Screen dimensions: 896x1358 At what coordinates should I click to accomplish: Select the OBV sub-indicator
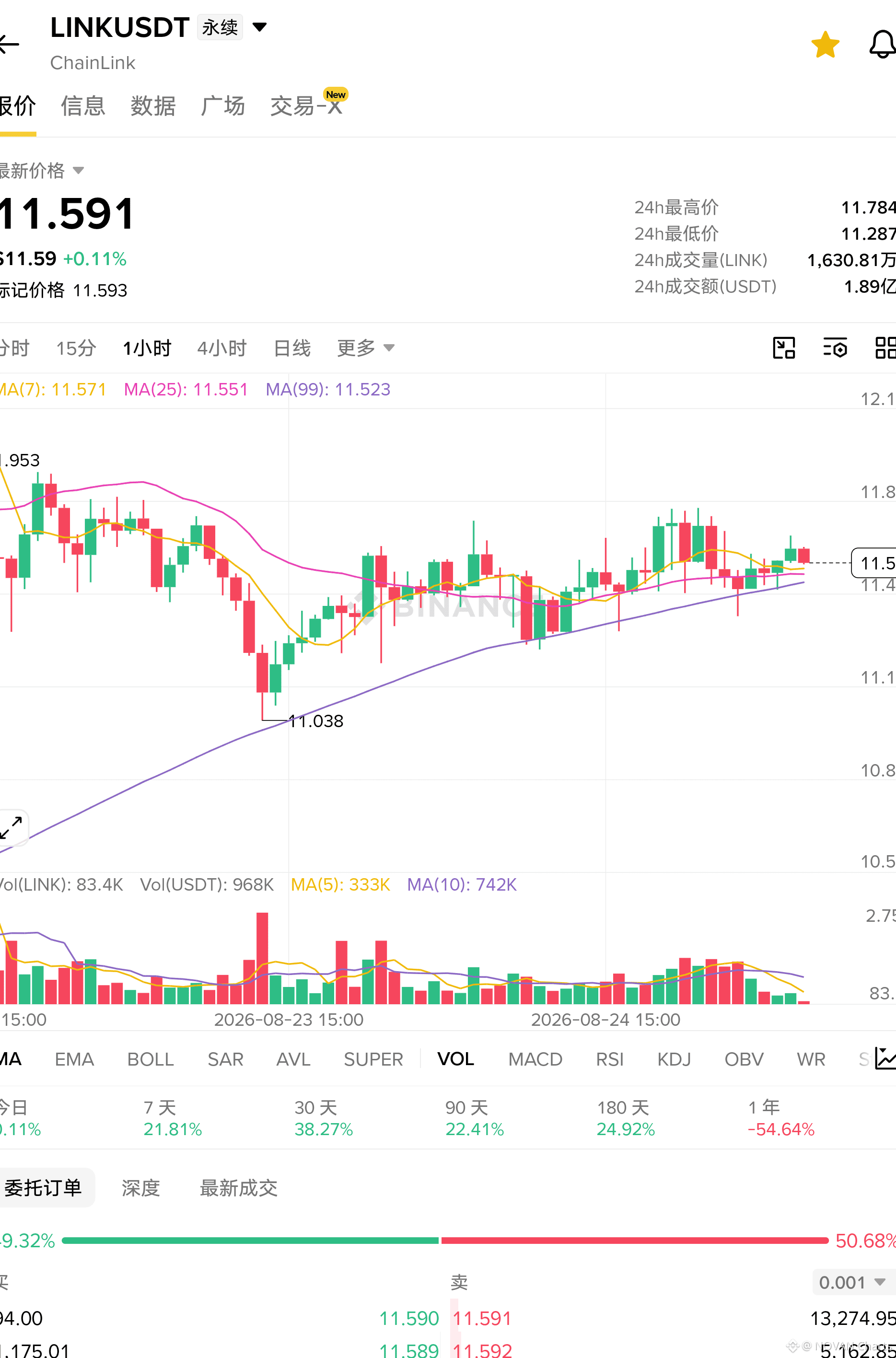pyautogui.click(x=744, y=1059)
